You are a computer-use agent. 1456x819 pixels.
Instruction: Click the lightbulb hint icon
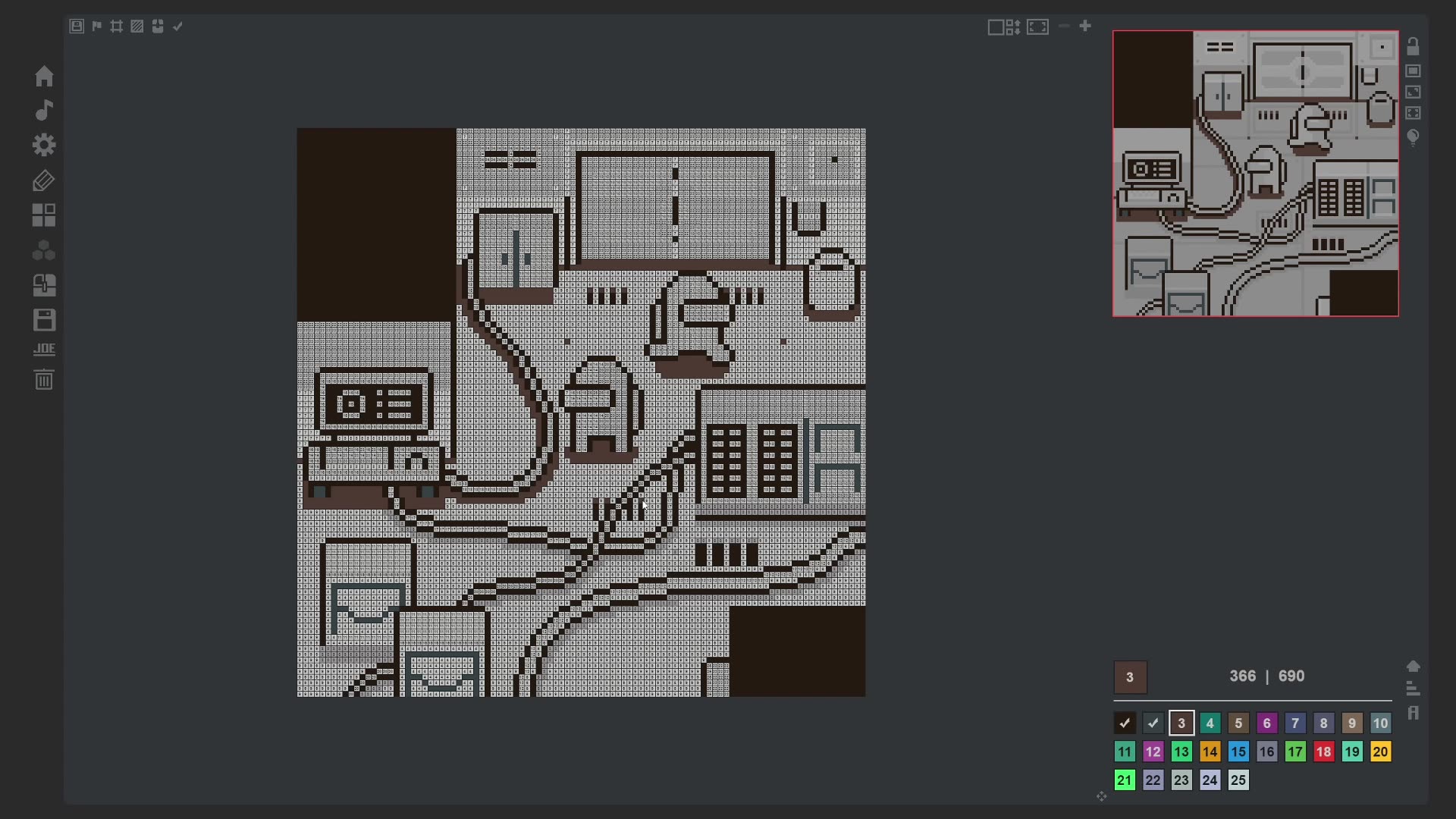point(1413,137)
